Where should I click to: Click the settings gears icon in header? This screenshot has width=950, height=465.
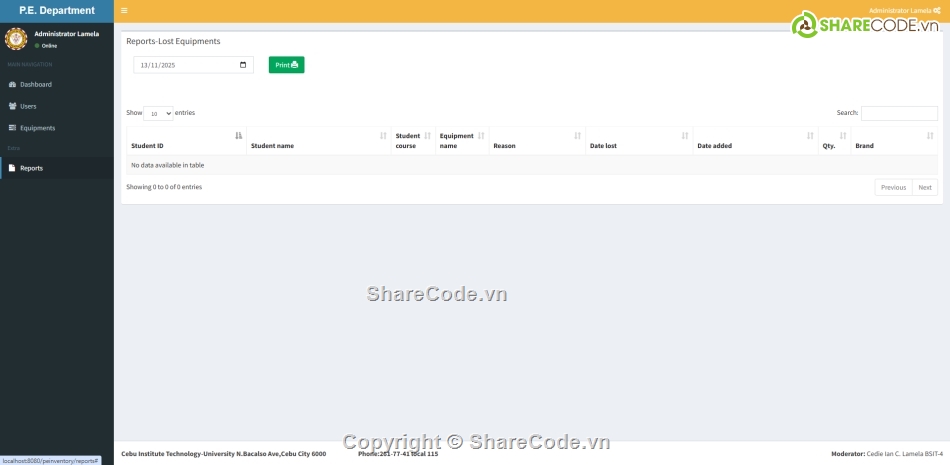coord(937,11)
